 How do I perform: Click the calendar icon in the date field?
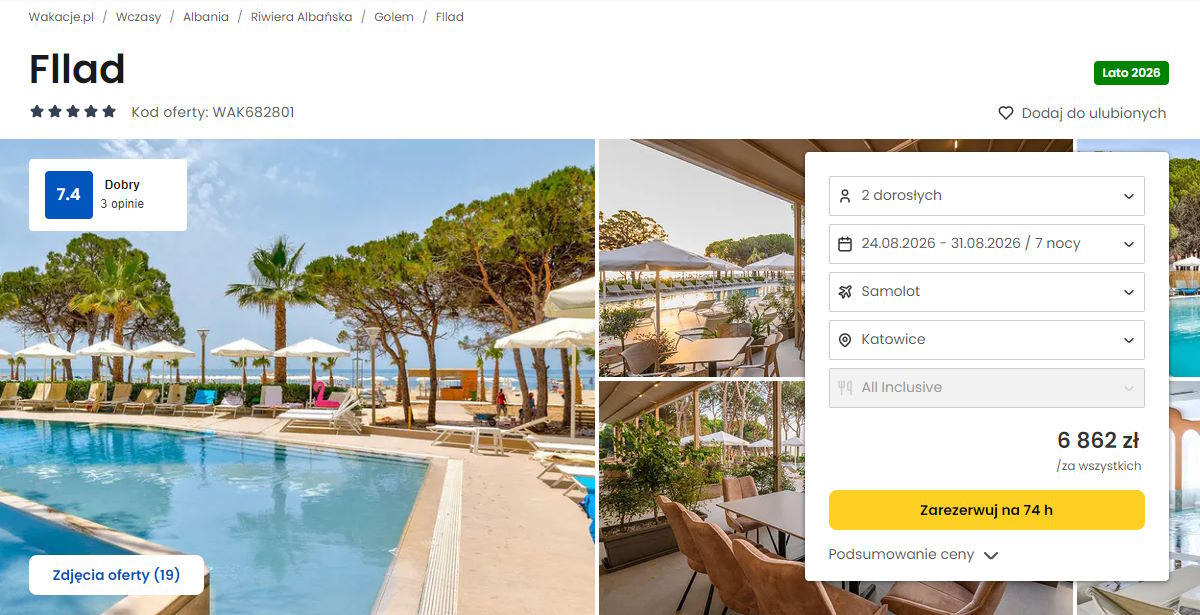point(845,244)
